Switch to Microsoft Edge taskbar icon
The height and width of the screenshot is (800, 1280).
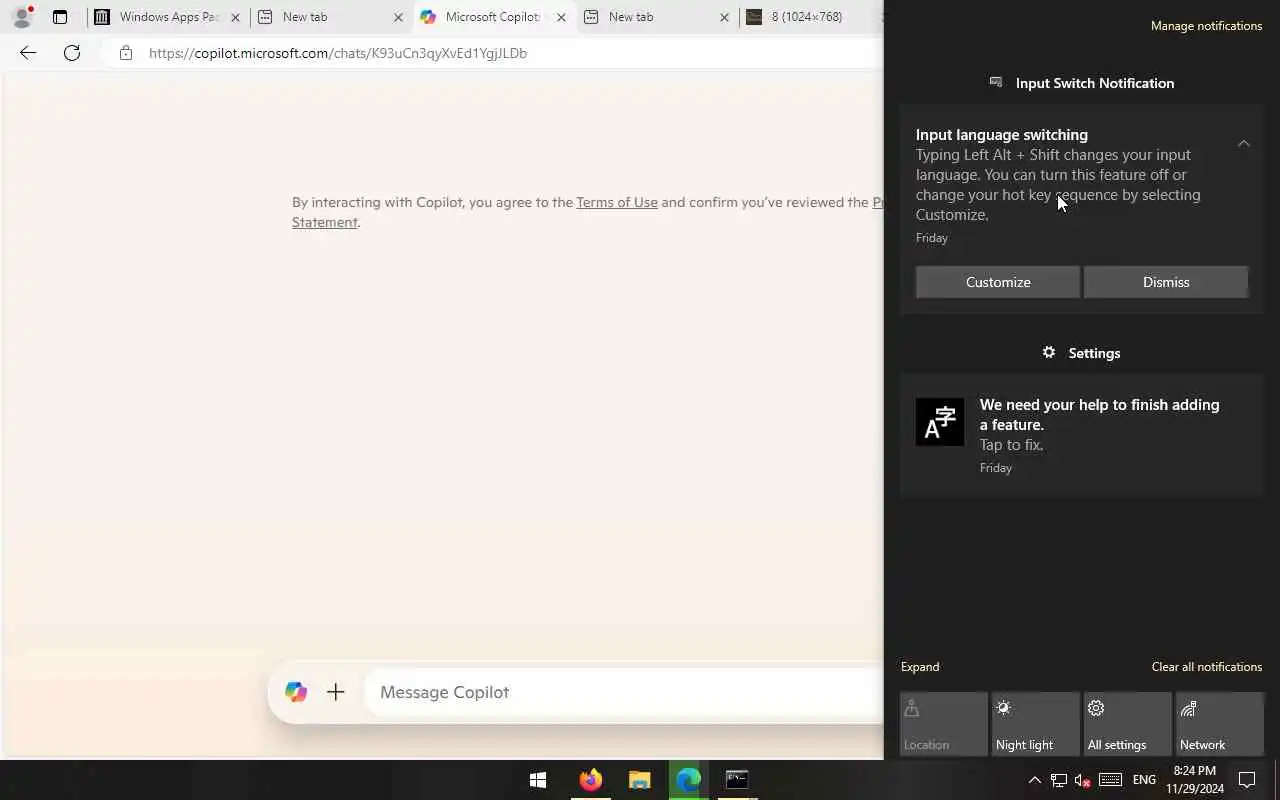(x=689, y=780)
